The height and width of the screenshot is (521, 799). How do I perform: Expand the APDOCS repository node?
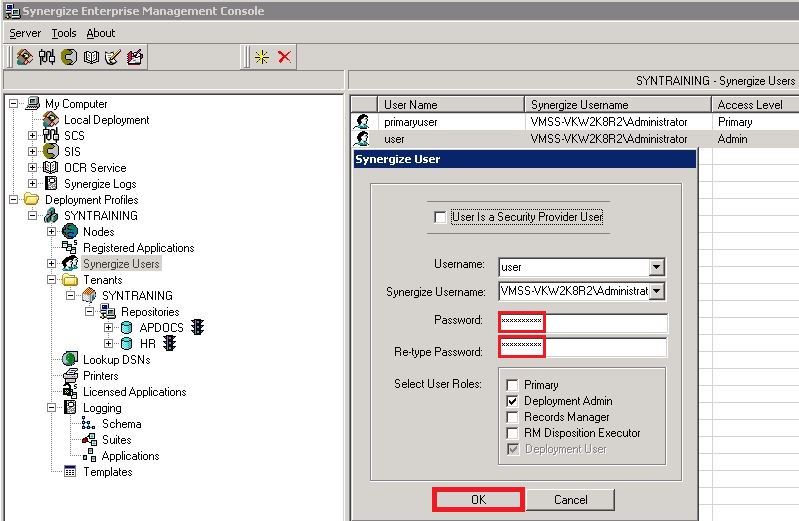pyautogui.click(x=108, y=327)
